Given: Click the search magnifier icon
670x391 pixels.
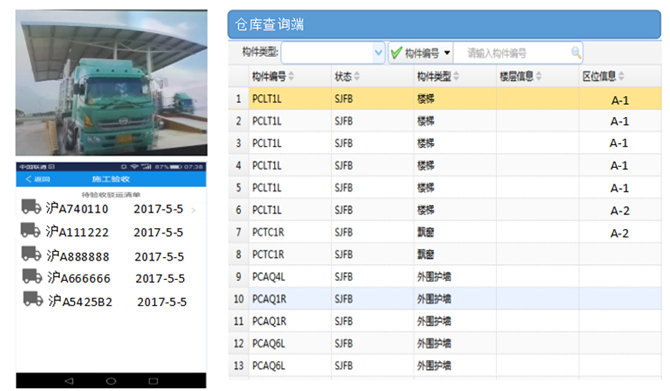Looking at the screenshot, I should pos(576,53).
